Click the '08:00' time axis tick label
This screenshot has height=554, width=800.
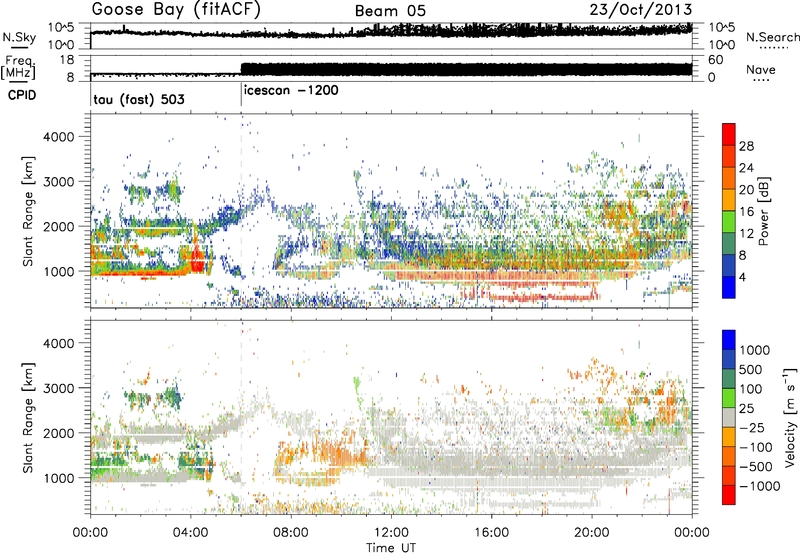click(x=291, y=533)
